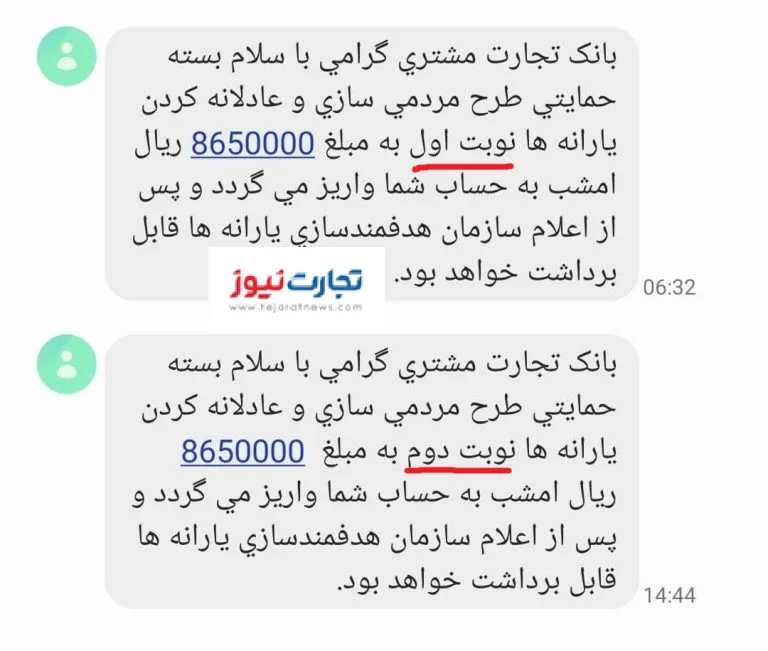Click the 14:44 timestamp
The width and height of the screenshot is (768, 651).
coord(669,596)
